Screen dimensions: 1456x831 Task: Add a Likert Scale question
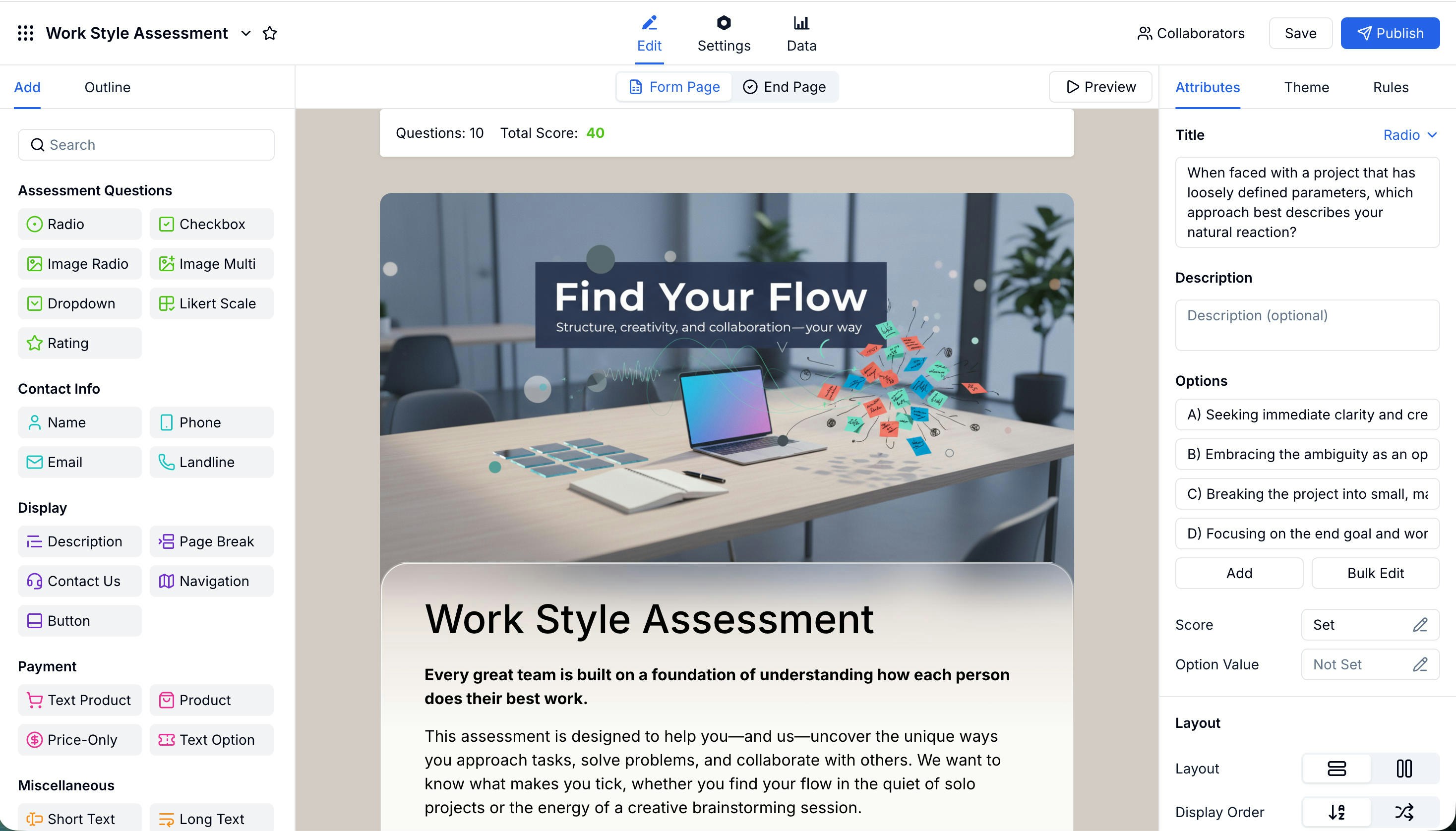tap(211, 303)
